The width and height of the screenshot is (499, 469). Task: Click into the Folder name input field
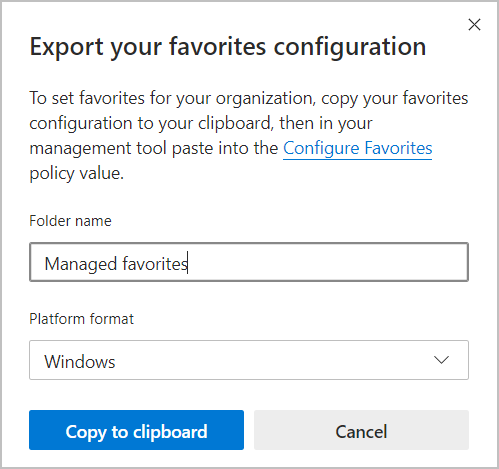click(249, 262)
